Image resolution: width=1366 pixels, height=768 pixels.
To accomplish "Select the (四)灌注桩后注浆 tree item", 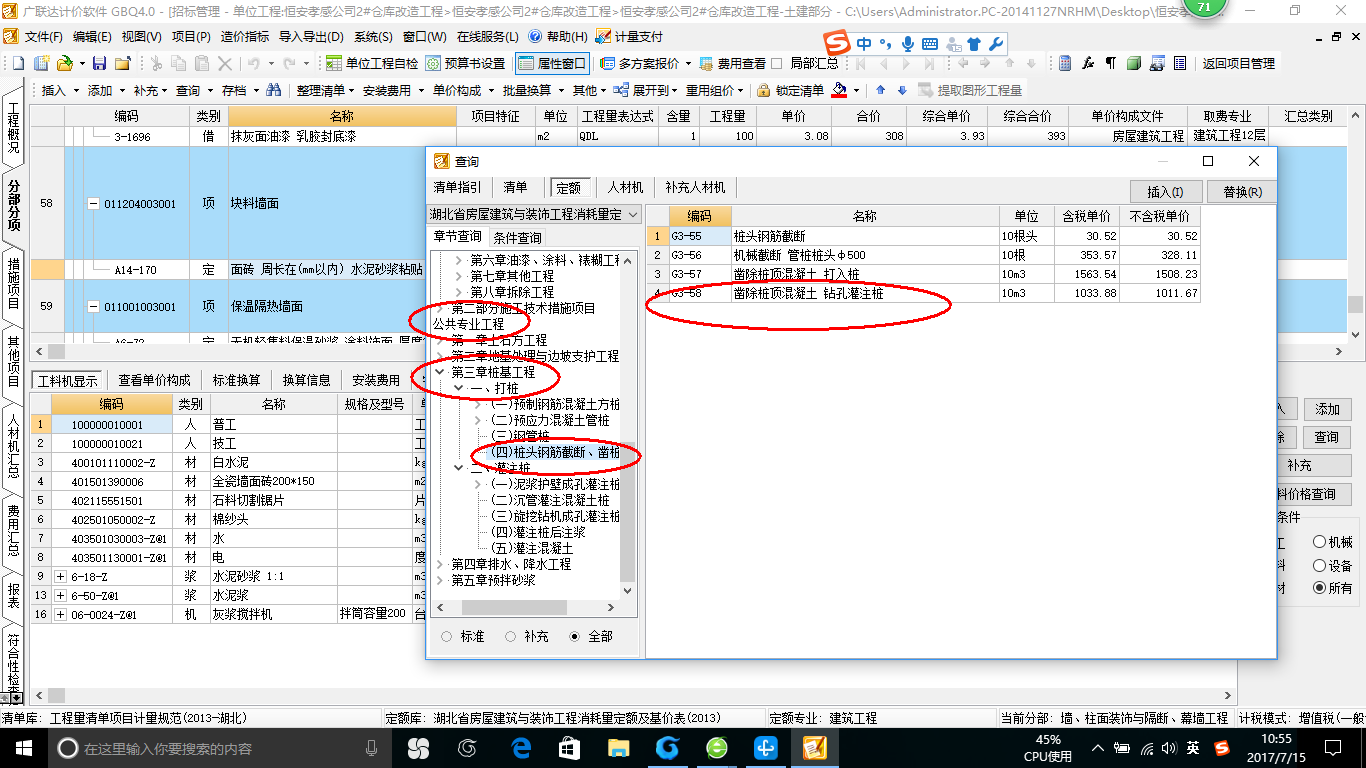I will coord(538,532).
